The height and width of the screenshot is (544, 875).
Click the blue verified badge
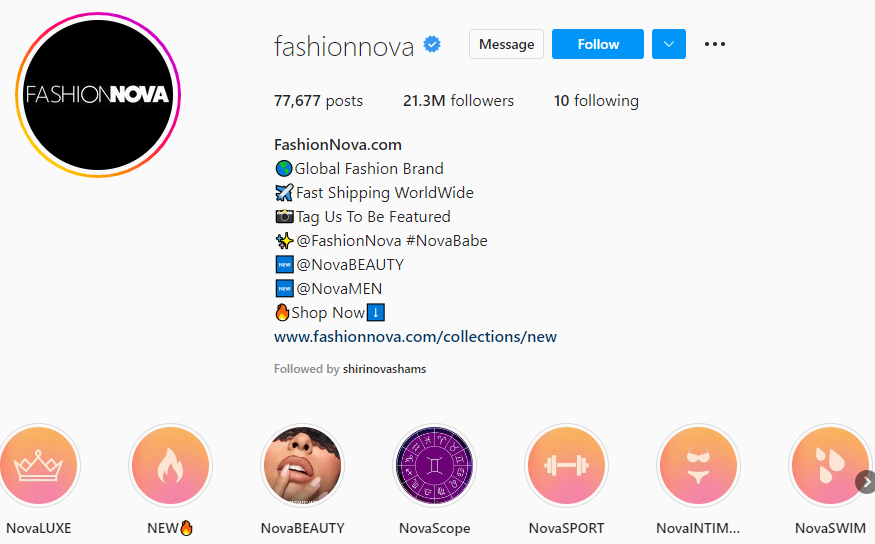pyautogui.click(x=432, y=44)
